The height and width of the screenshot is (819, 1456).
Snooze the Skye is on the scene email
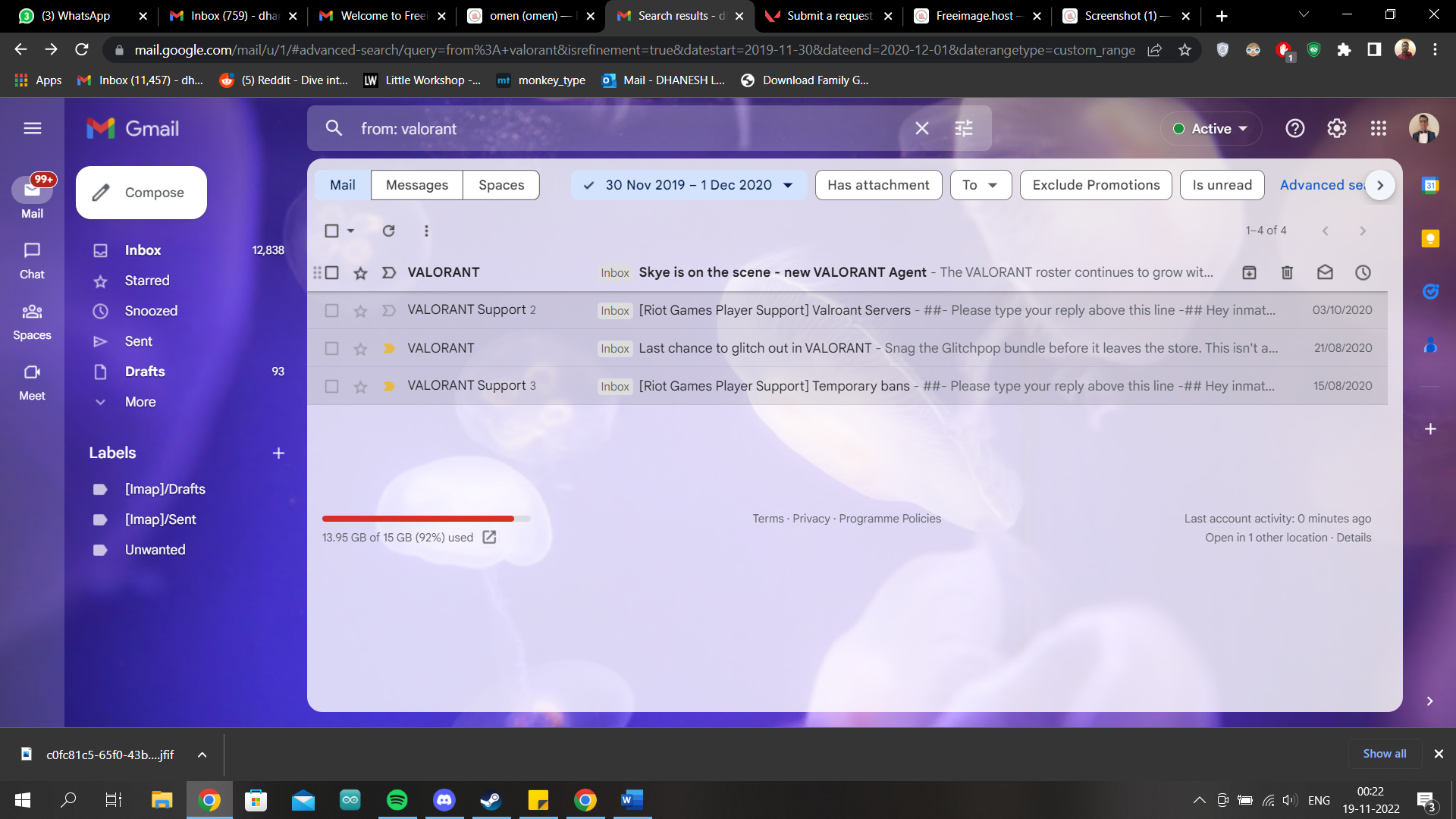pyautogui.click(x=1363, y=272)
